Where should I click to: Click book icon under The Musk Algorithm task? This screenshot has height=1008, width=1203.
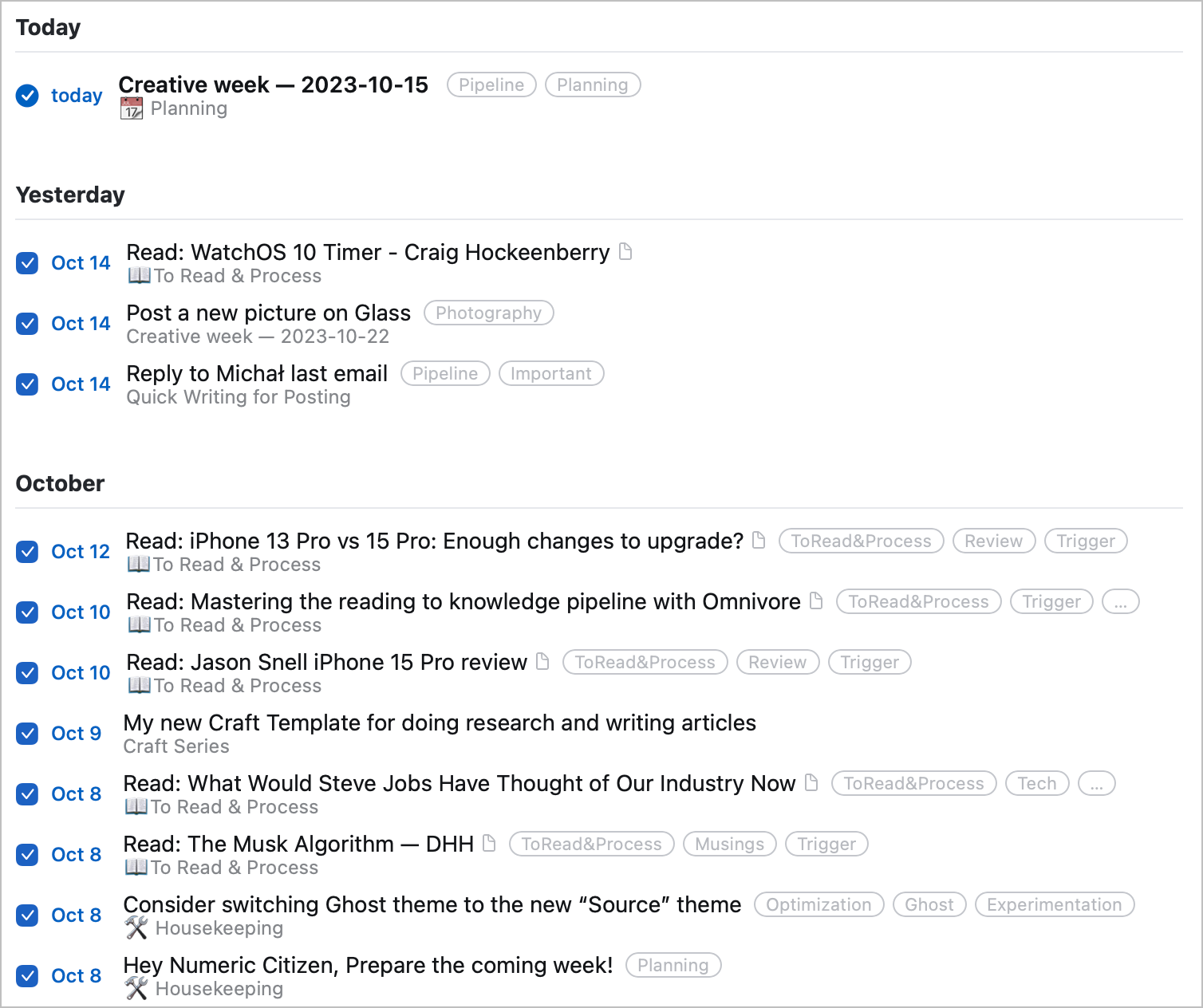point(136,868)
